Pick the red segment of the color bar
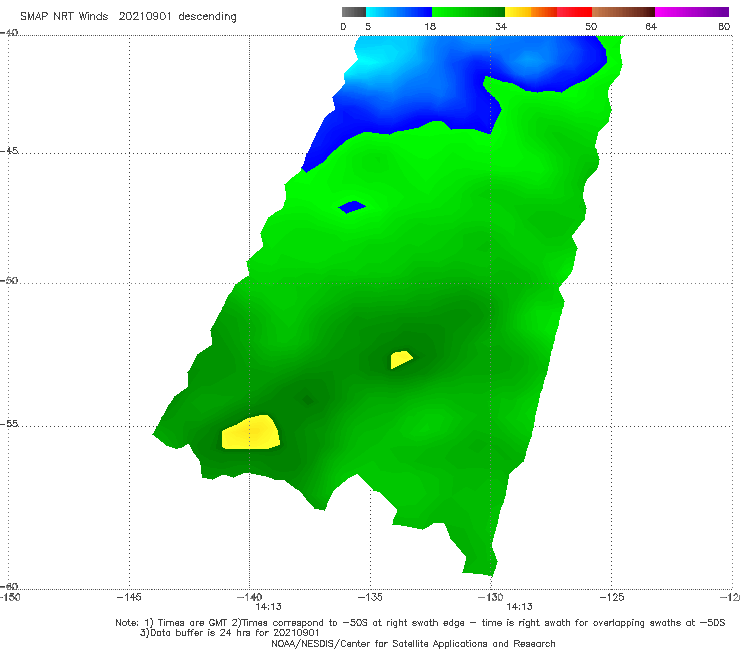Viewport: 740px width, 650px height. coord(574,12)
